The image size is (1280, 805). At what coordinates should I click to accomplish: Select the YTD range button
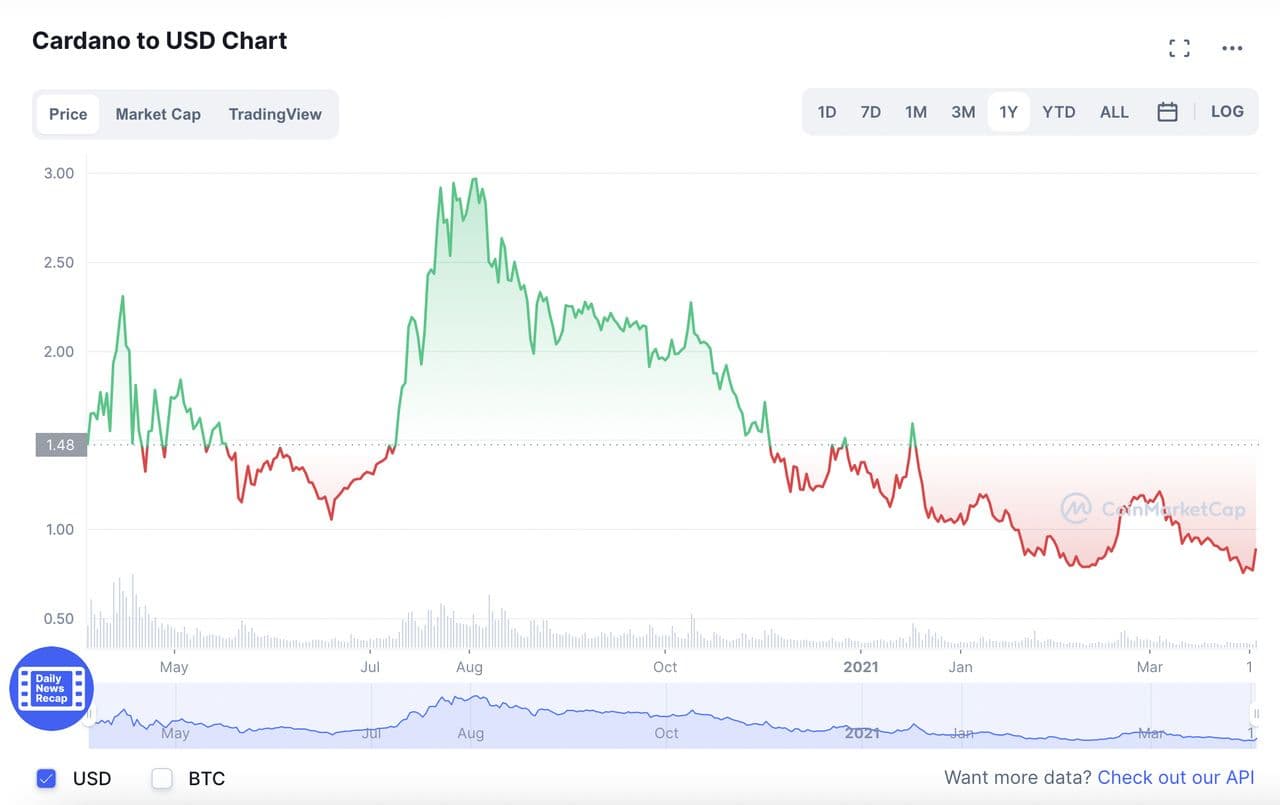[1058, 112]
